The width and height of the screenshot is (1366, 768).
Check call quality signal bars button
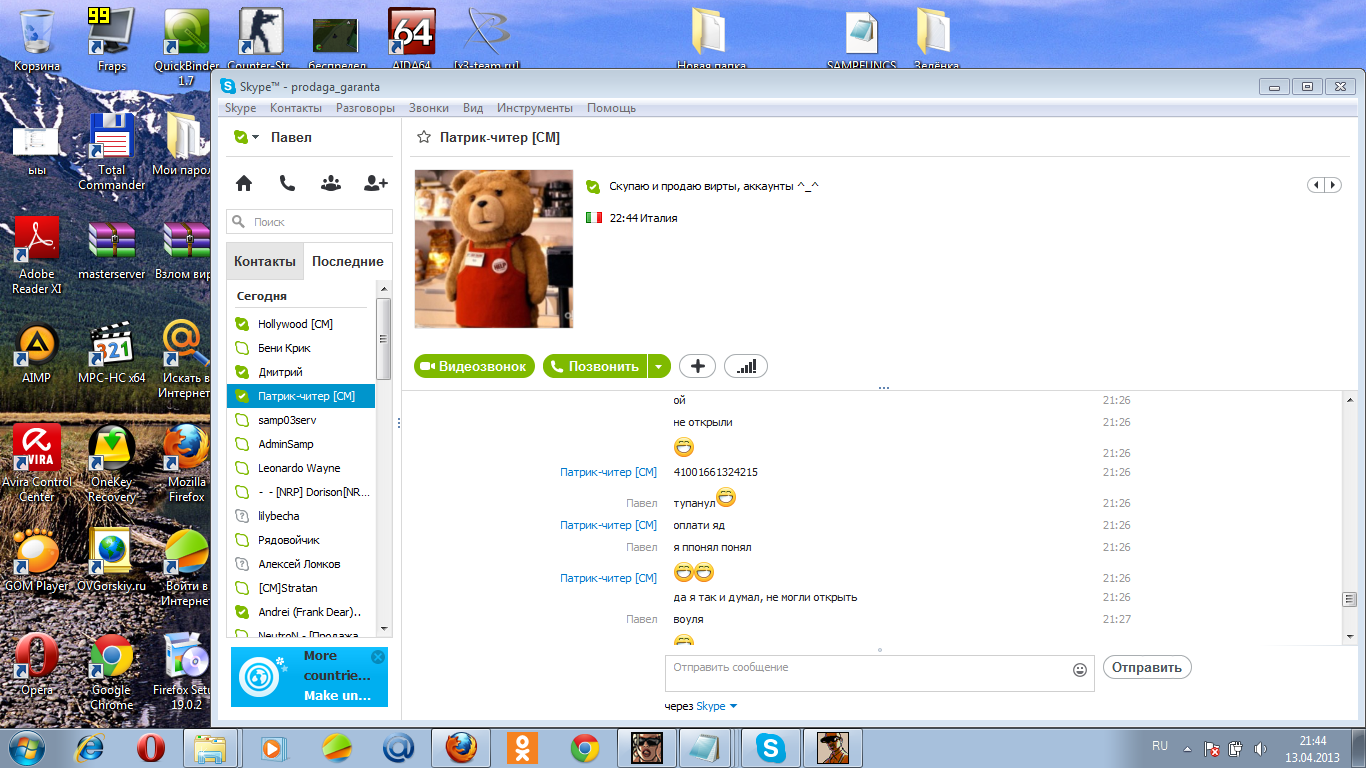746,366
